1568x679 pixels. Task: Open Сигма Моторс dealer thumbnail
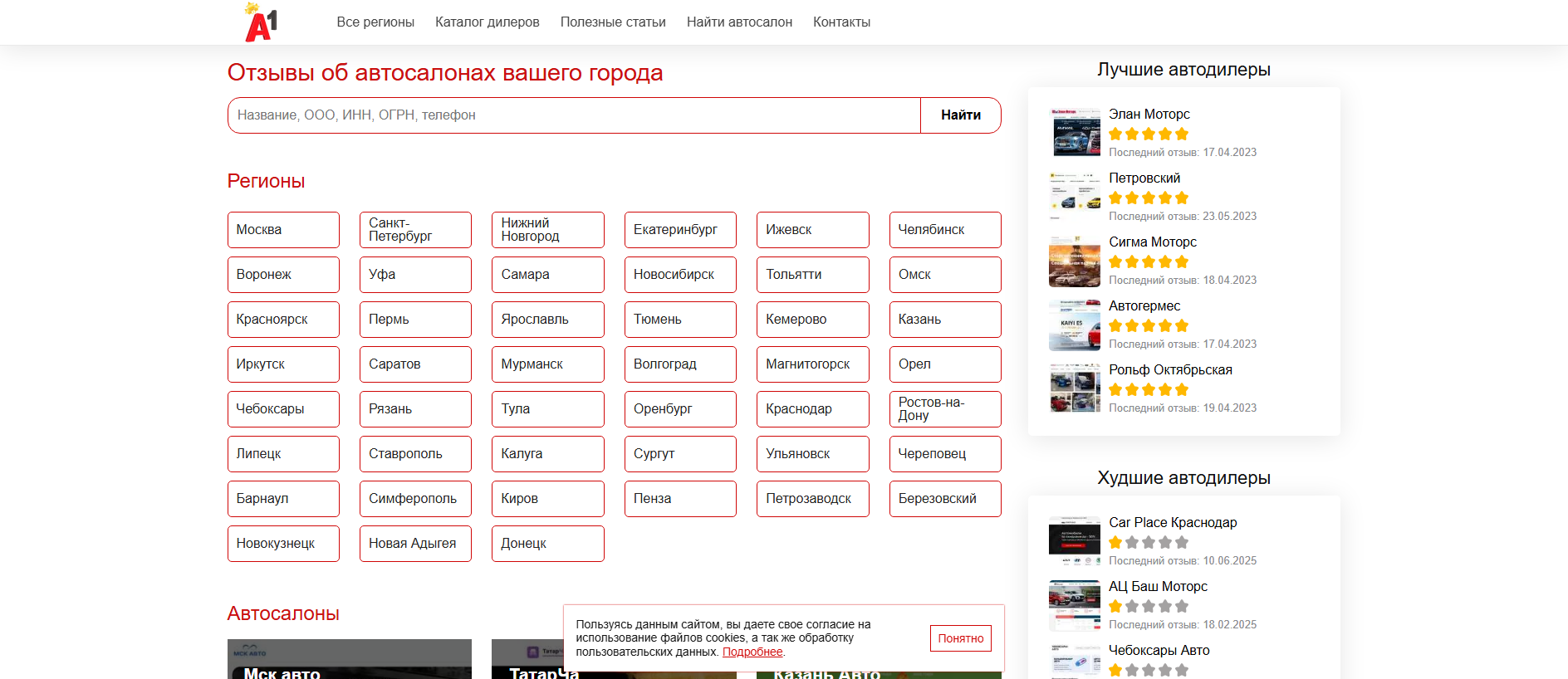[1075, 260]
